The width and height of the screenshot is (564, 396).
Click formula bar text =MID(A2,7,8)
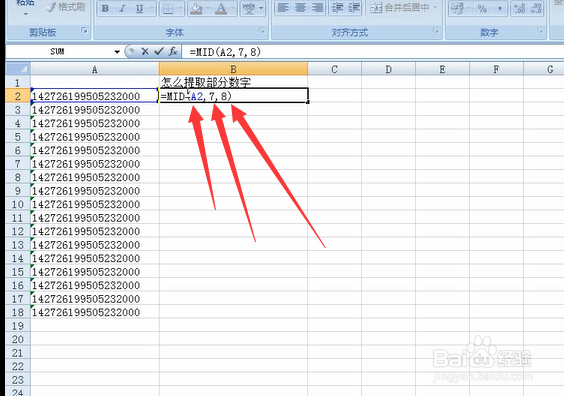point(225,52)
